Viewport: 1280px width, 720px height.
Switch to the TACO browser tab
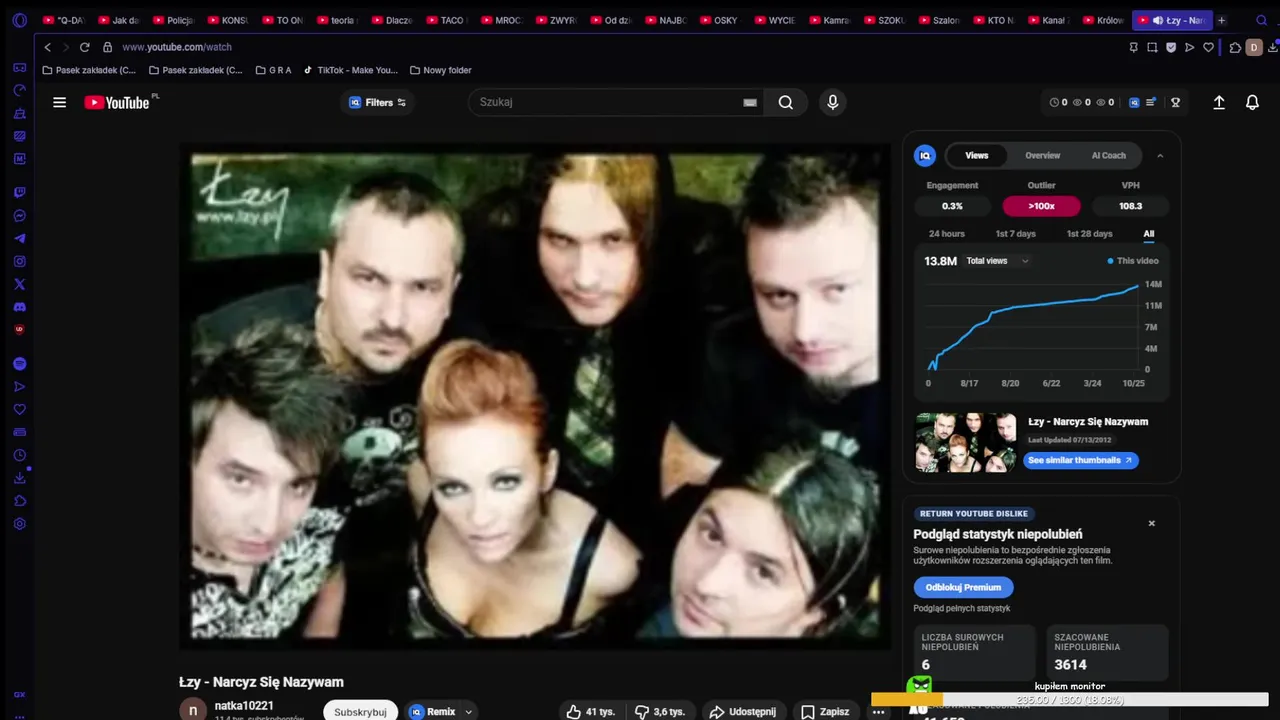pyautogui.click(x=446, y=20)
